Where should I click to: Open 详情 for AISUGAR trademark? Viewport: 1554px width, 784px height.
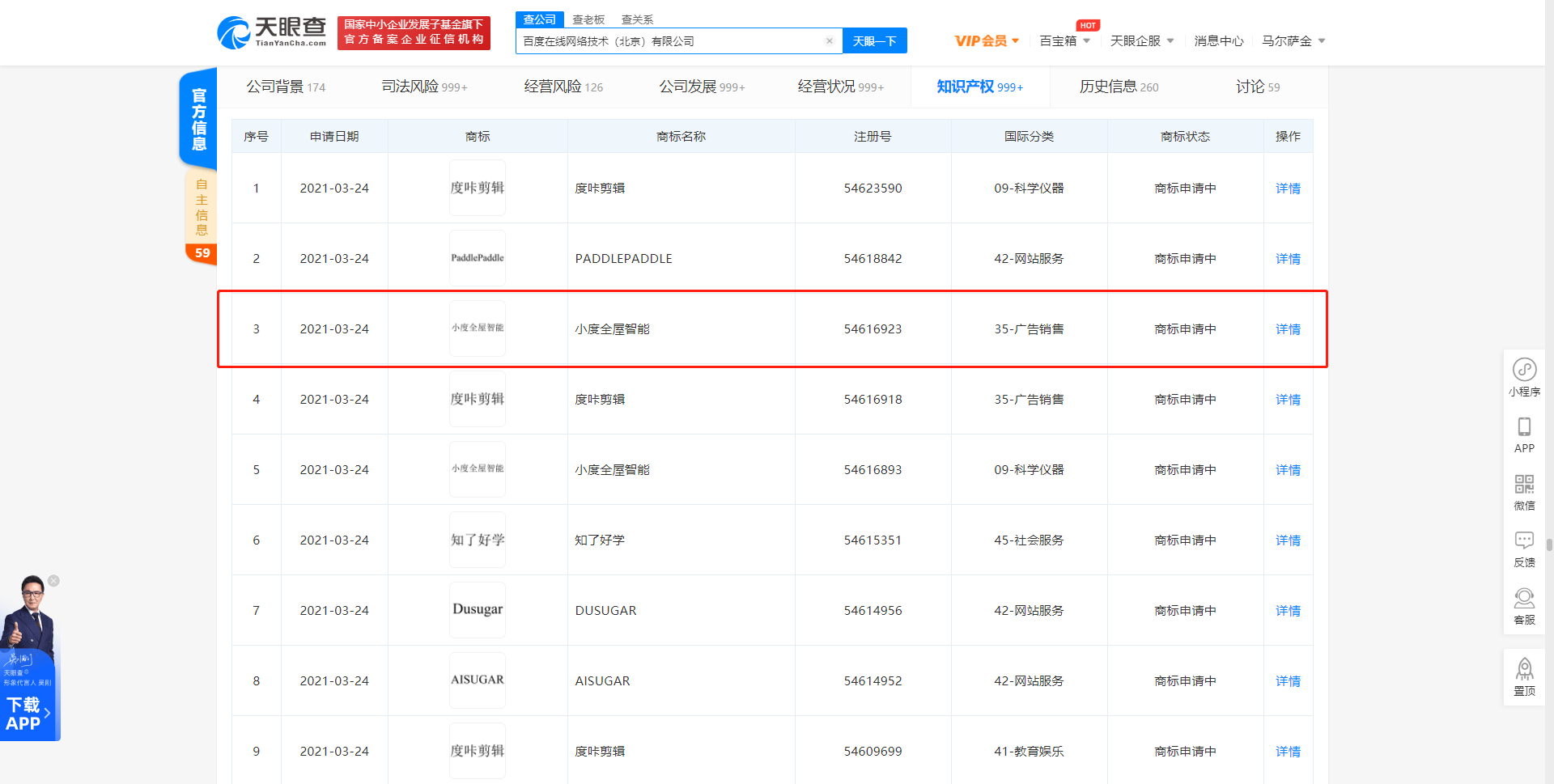[1288, 680]
